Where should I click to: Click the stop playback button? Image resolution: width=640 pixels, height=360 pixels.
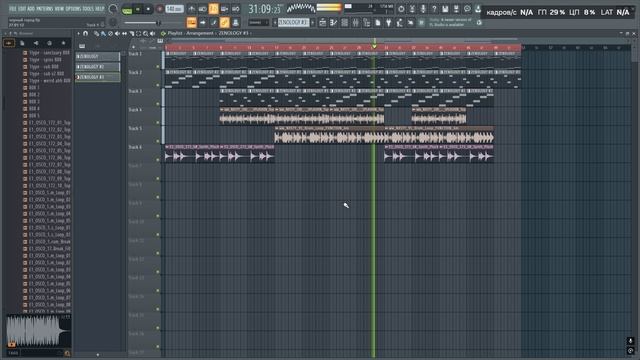pyautogui.click(x=149, y=9)
